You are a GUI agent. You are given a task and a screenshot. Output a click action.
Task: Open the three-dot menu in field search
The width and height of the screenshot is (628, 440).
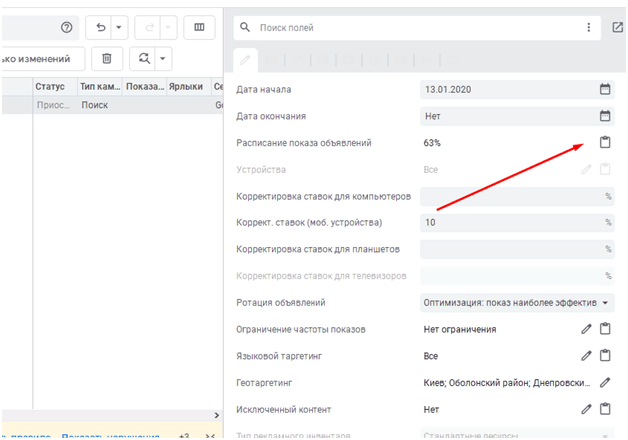(588, 27)
